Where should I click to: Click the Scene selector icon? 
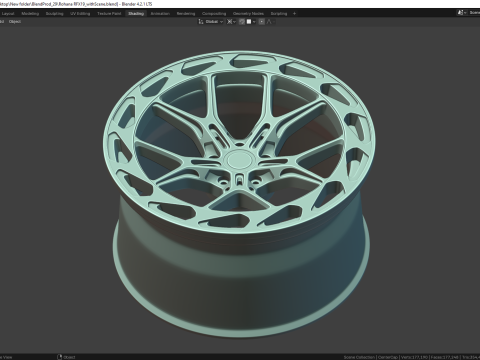(461, 13)
